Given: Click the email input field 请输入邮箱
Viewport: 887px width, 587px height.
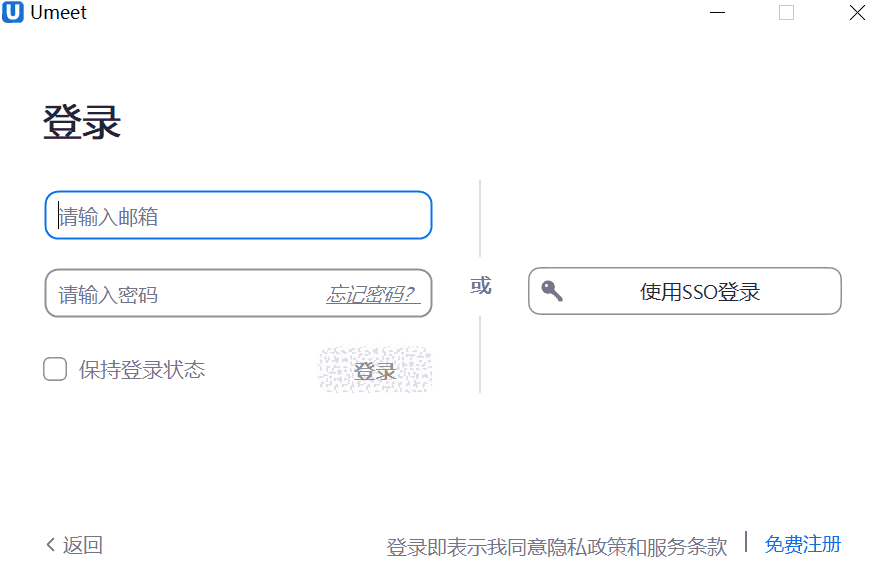Looking at the screenshot, I should [237, 215].
